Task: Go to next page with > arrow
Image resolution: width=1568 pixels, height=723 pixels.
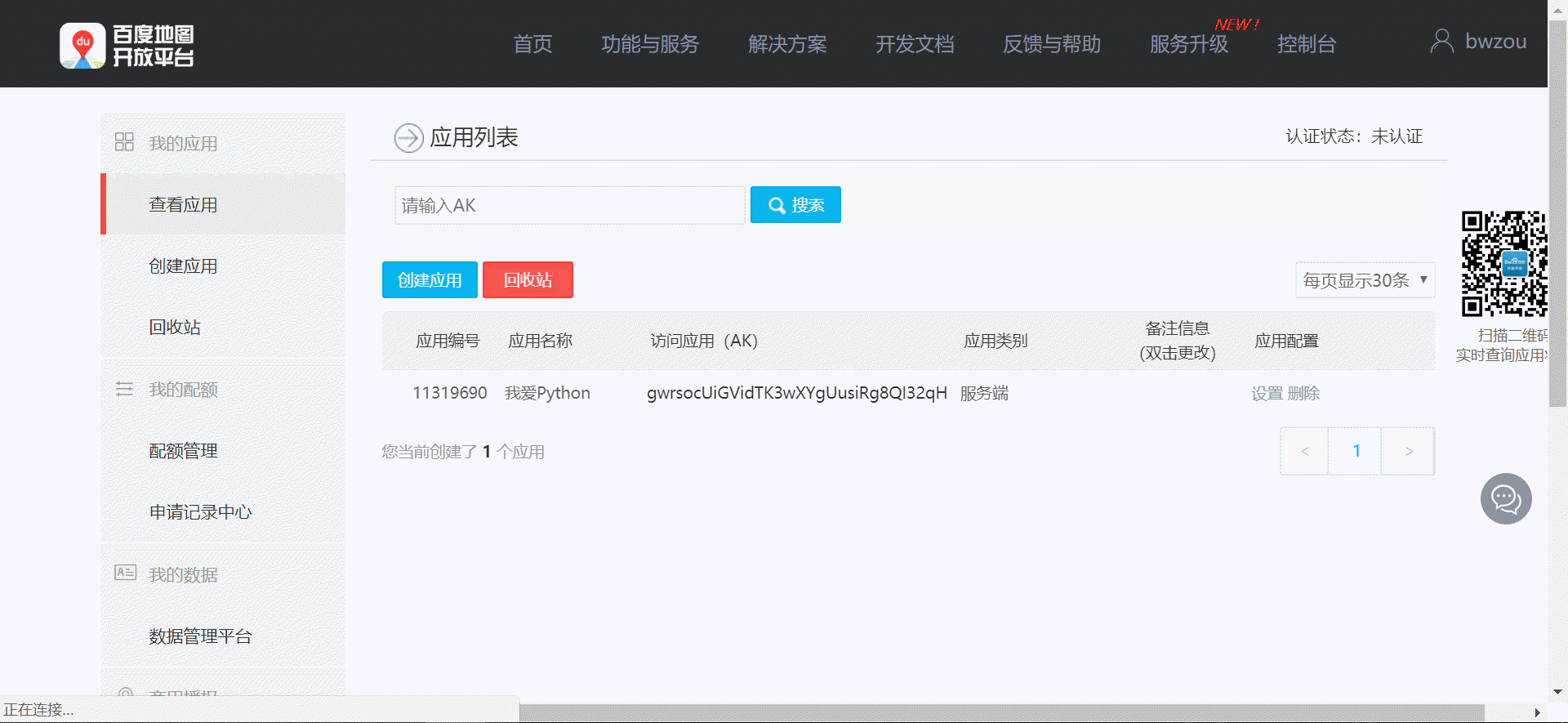Action: point(1408,451)
